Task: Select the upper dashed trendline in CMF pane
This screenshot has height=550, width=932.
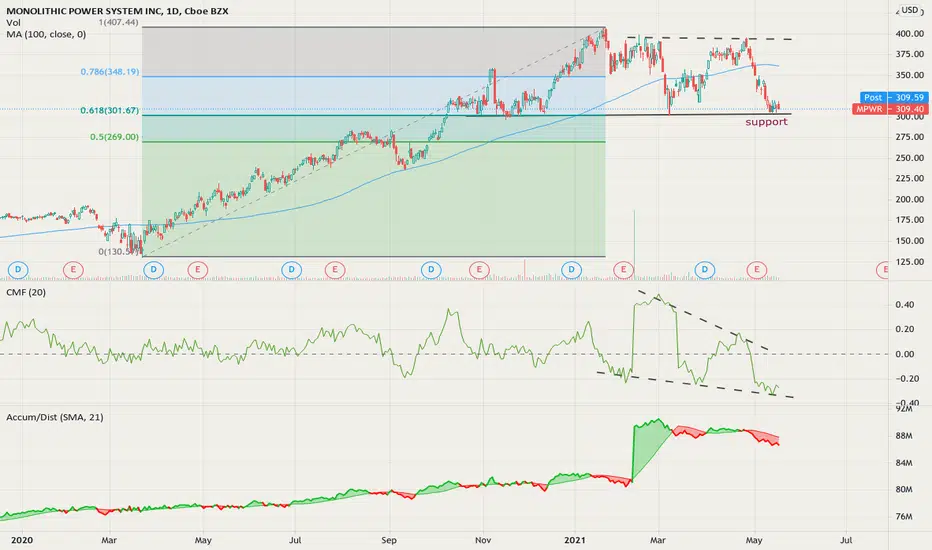Action: click(703, 320)
